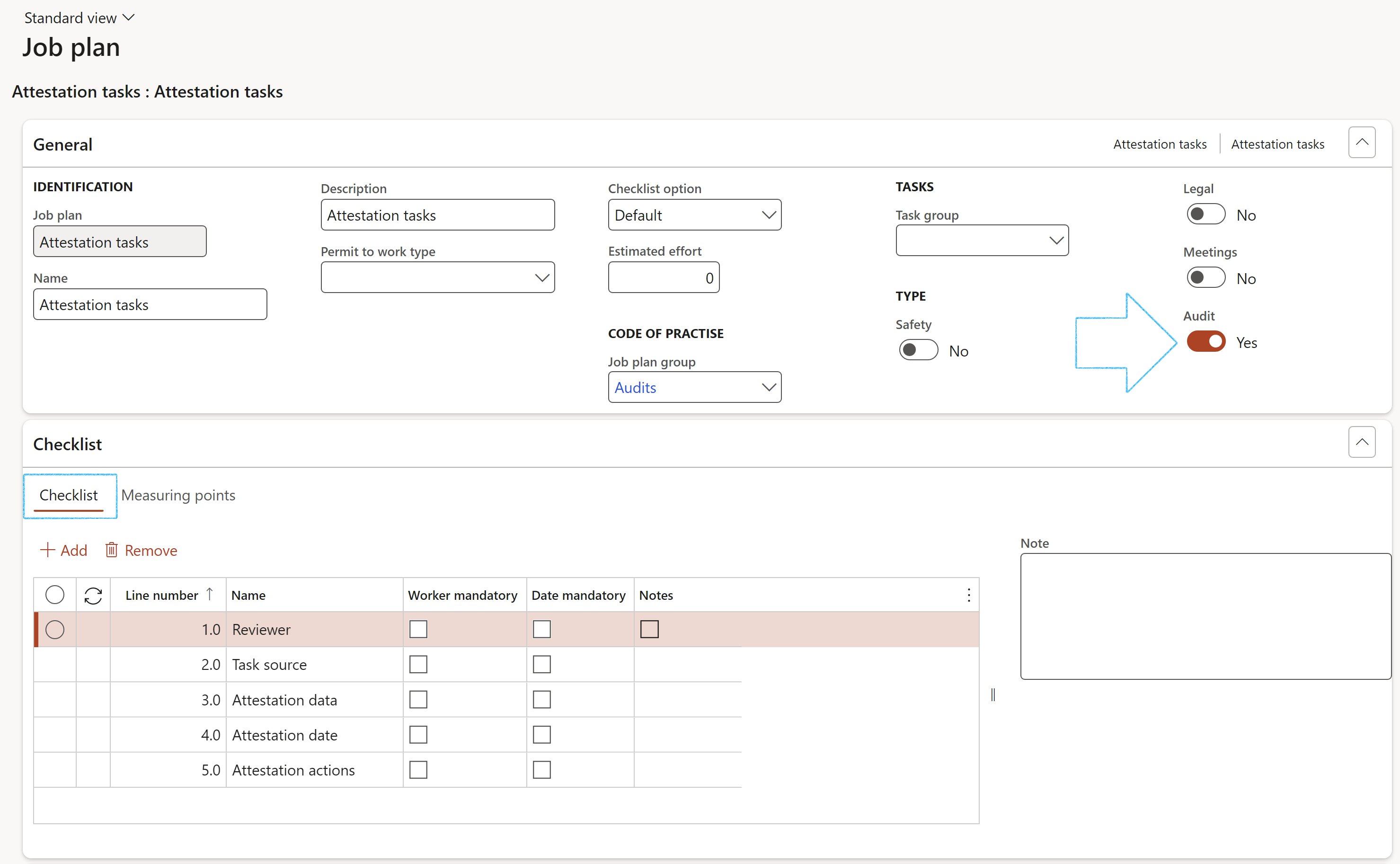Switch to Measuring points tab
This screenshot has height=864, width=1400.
point(178,495)
